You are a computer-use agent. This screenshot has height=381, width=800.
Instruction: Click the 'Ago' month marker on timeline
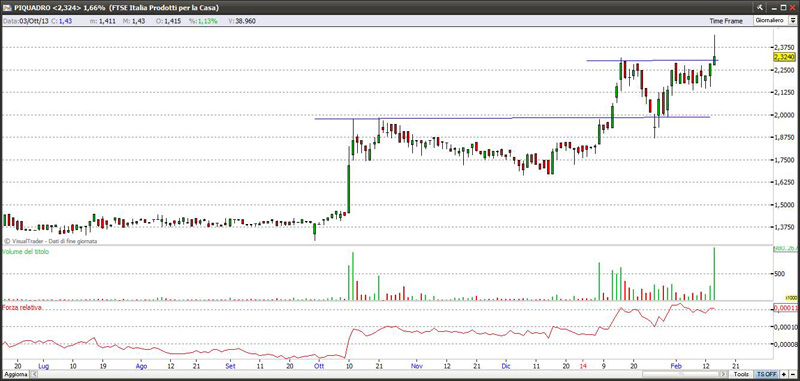(141, 366)
